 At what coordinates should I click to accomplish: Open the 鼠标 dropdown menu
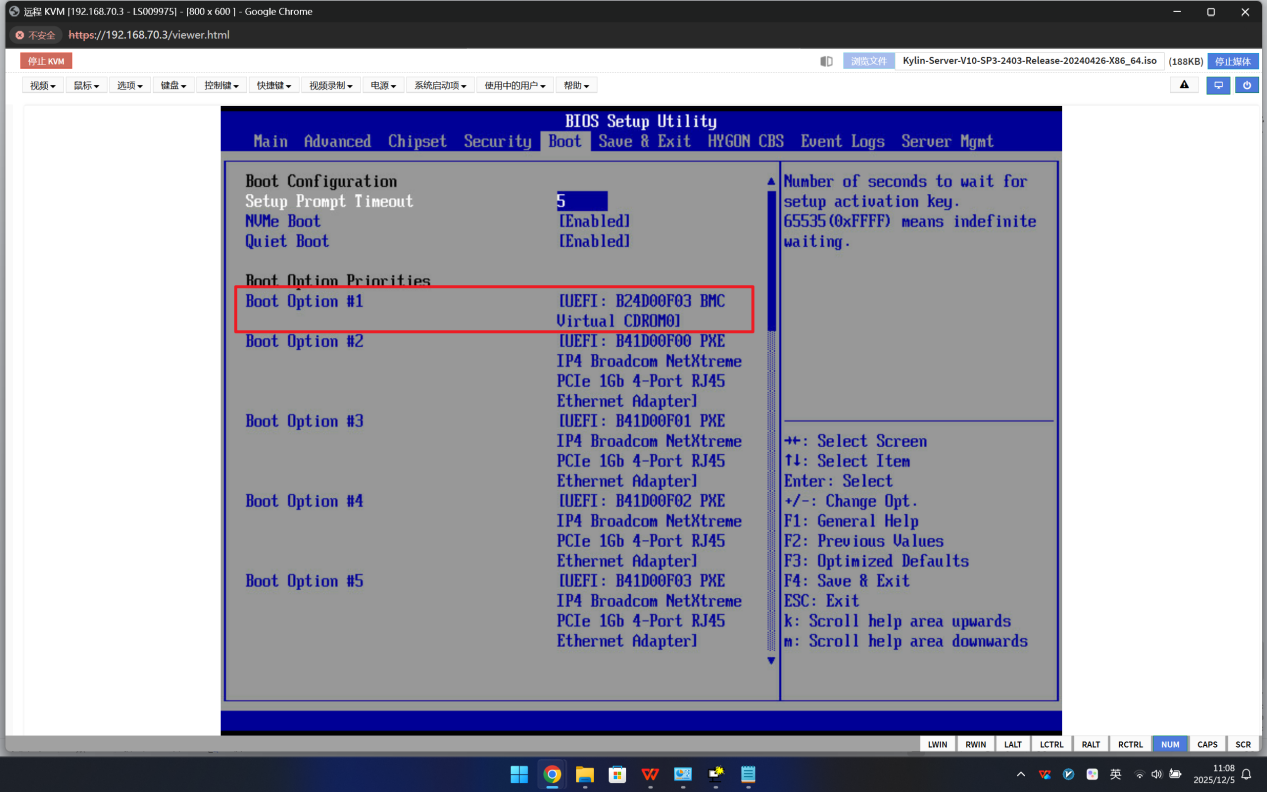click(x=86, y=85)
